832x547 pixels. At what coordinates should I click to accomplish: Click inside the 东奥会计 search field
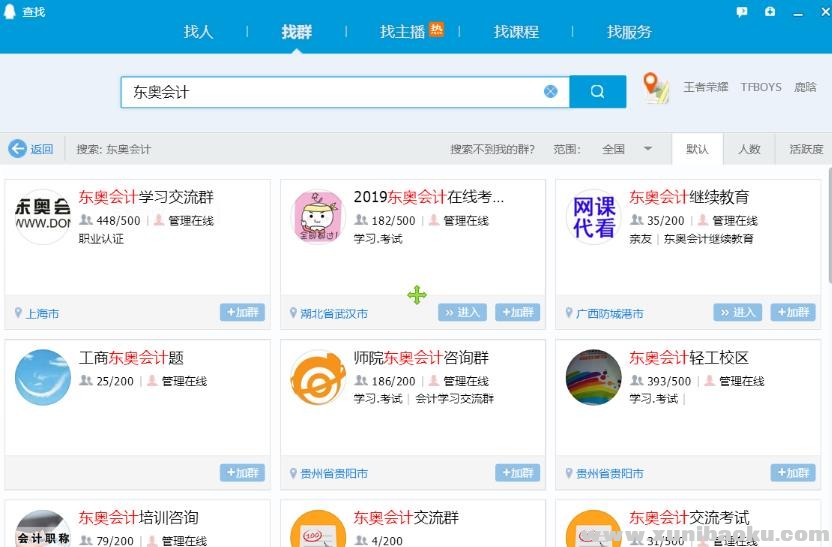click(x=330, y=91)
